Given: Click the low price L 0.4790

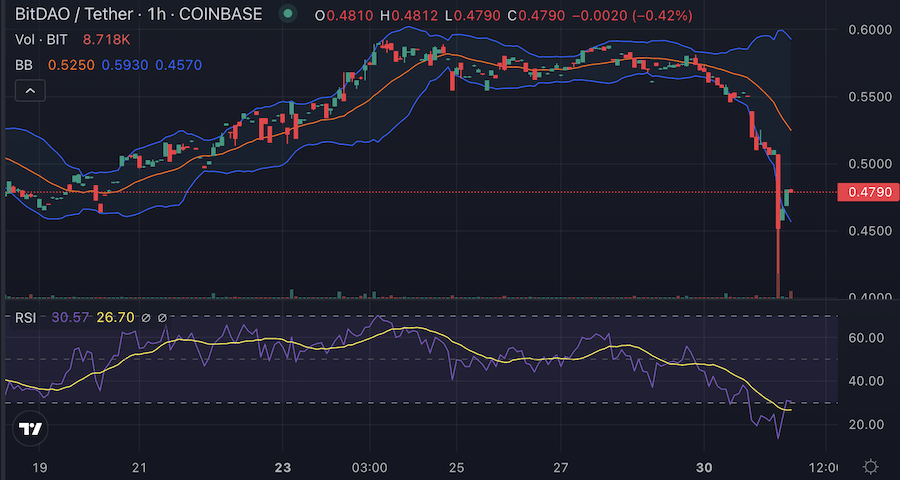Looking at the screenshot, I should click(471, 15).
